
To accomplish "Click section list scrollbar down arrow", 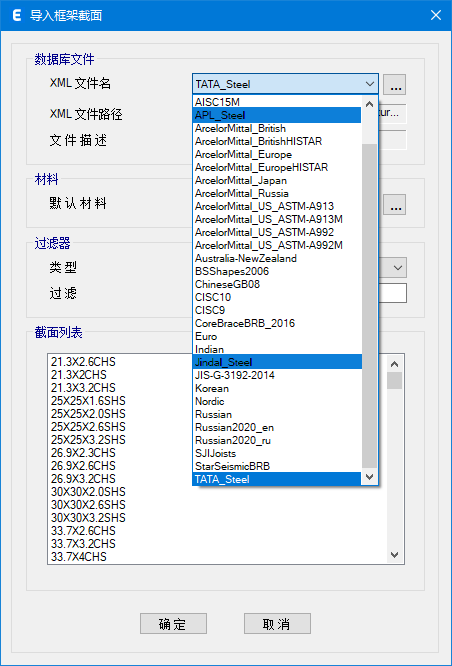I will [x=395, y=555].
